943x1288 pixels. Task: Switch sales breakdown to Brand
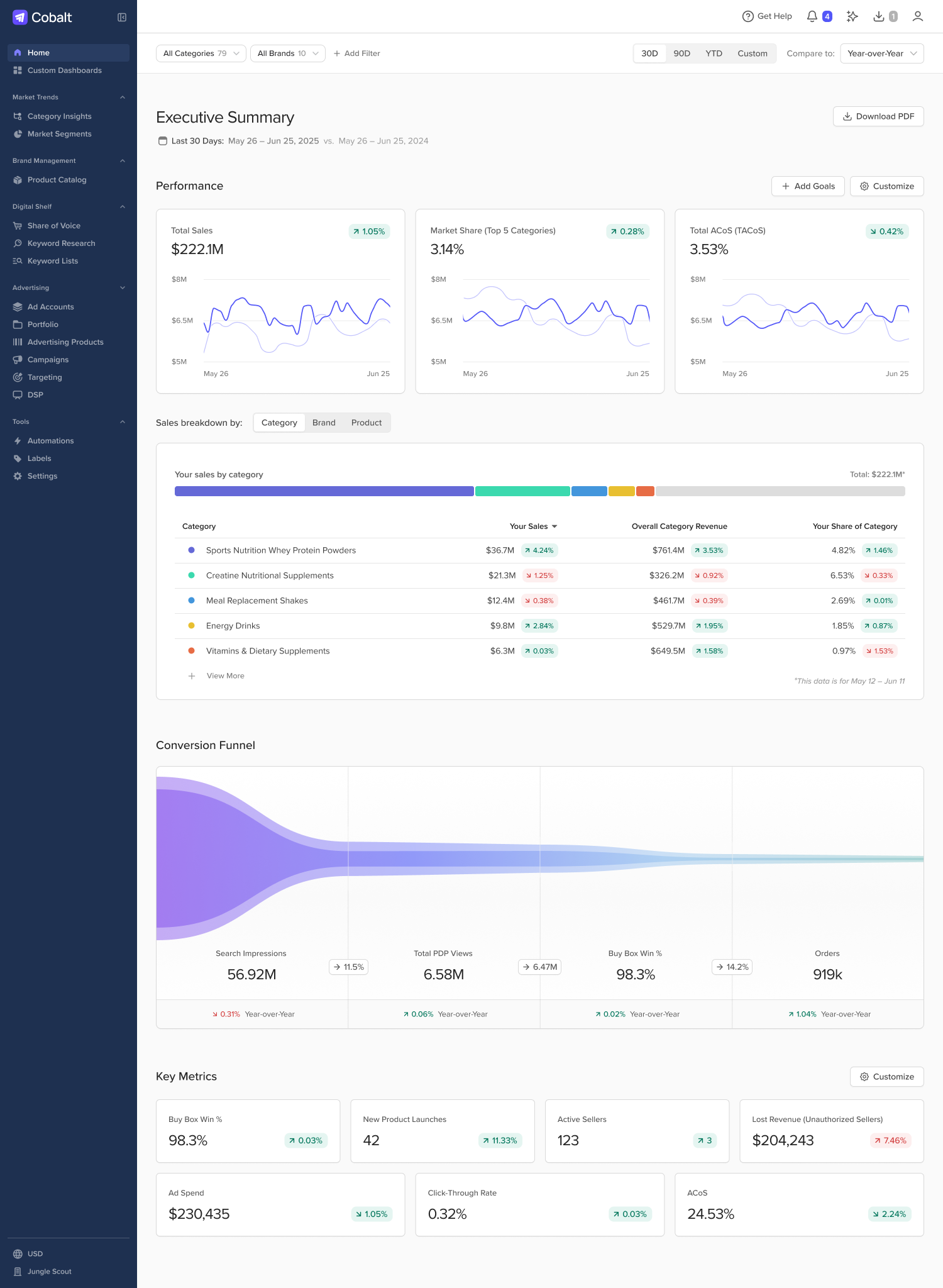(324, 423)
